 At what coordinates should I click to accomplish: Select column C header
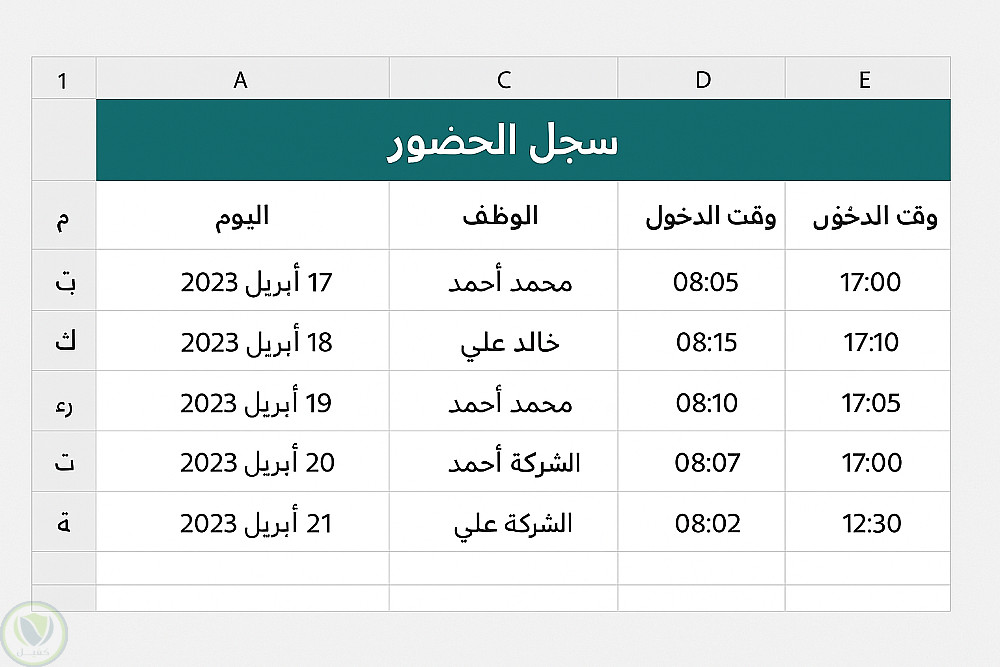(x=503, y=81)
